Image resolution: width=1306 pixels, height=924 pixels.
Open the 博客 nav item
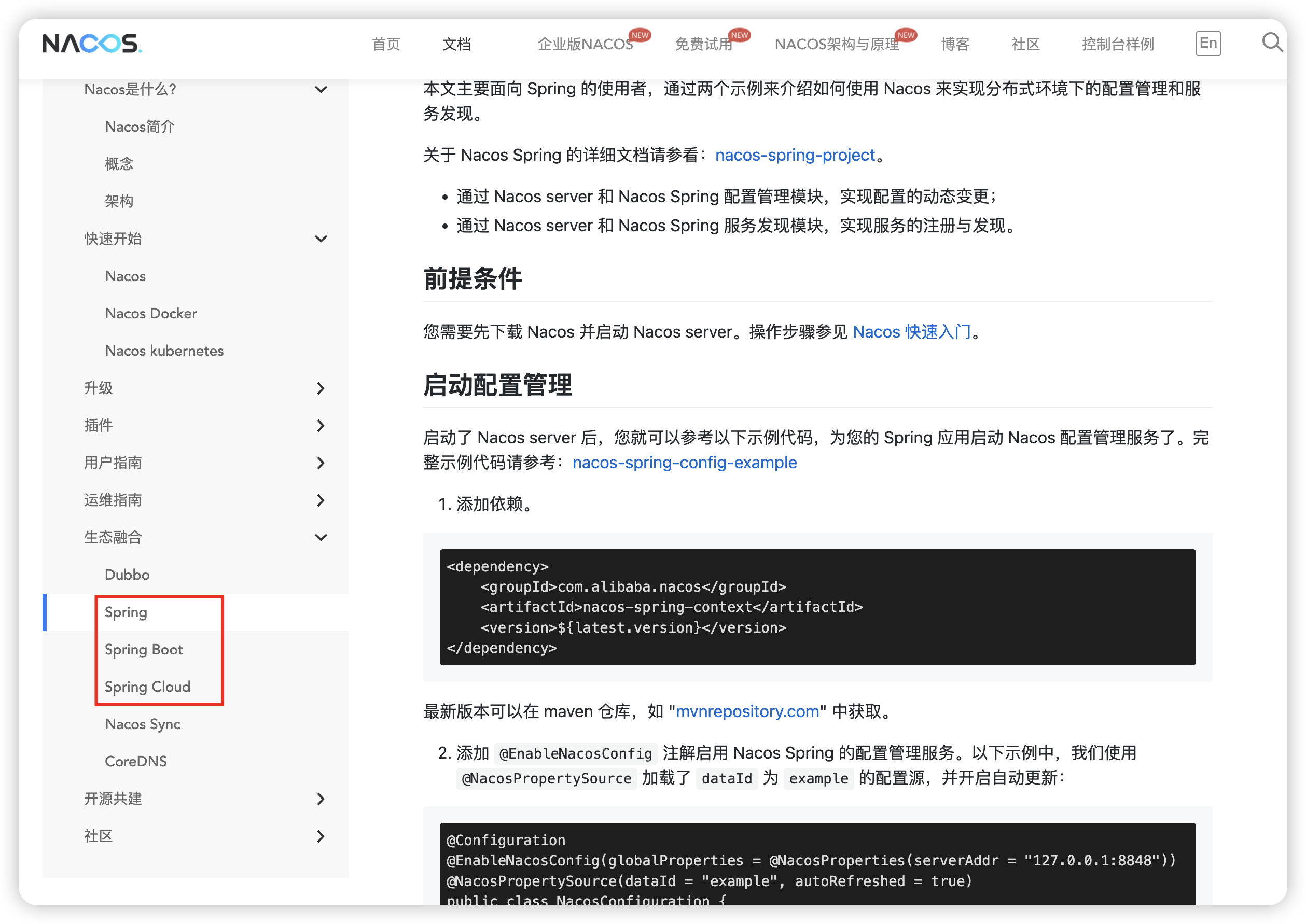[x=955, y=44]
